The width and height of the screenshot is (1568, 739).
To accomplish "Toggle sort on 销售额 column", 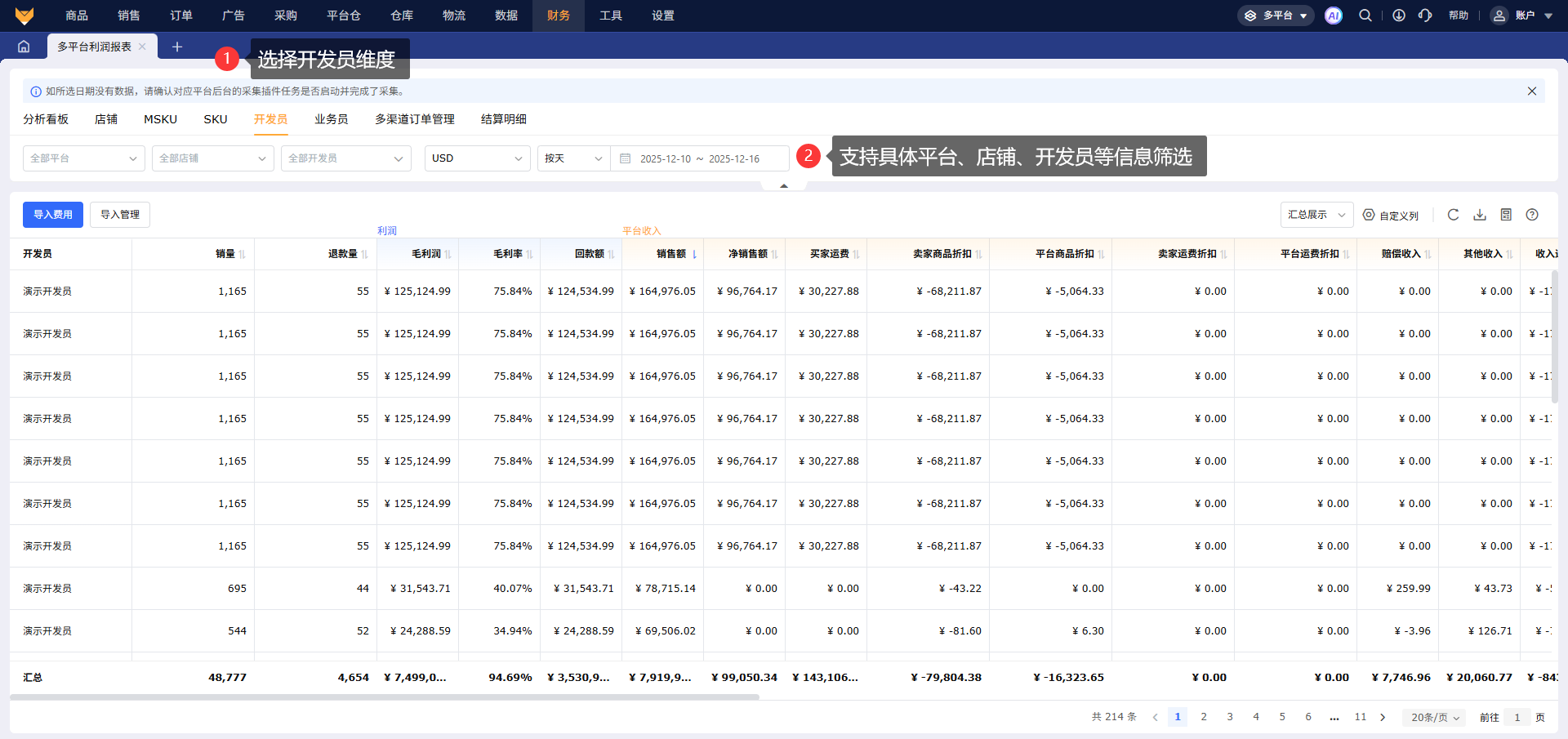I will [694, 254].
